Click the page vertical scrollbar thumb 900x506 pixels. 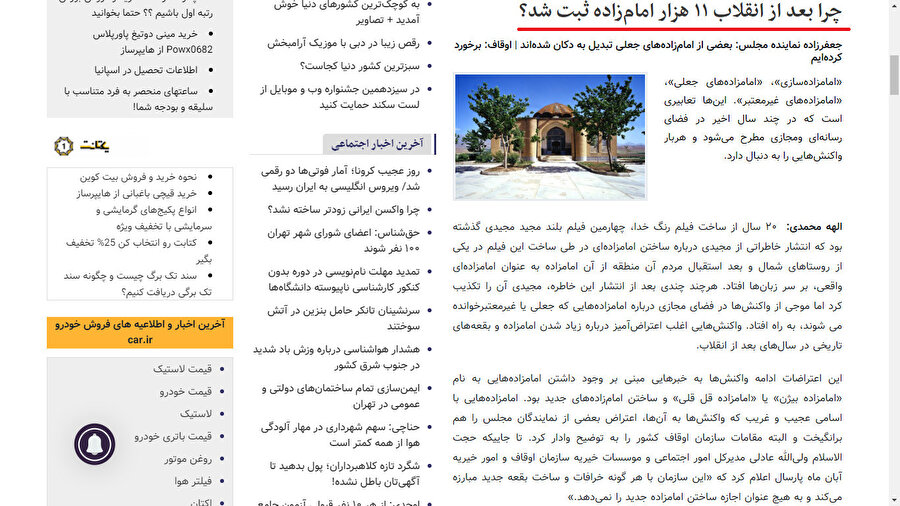click(894, 76)
